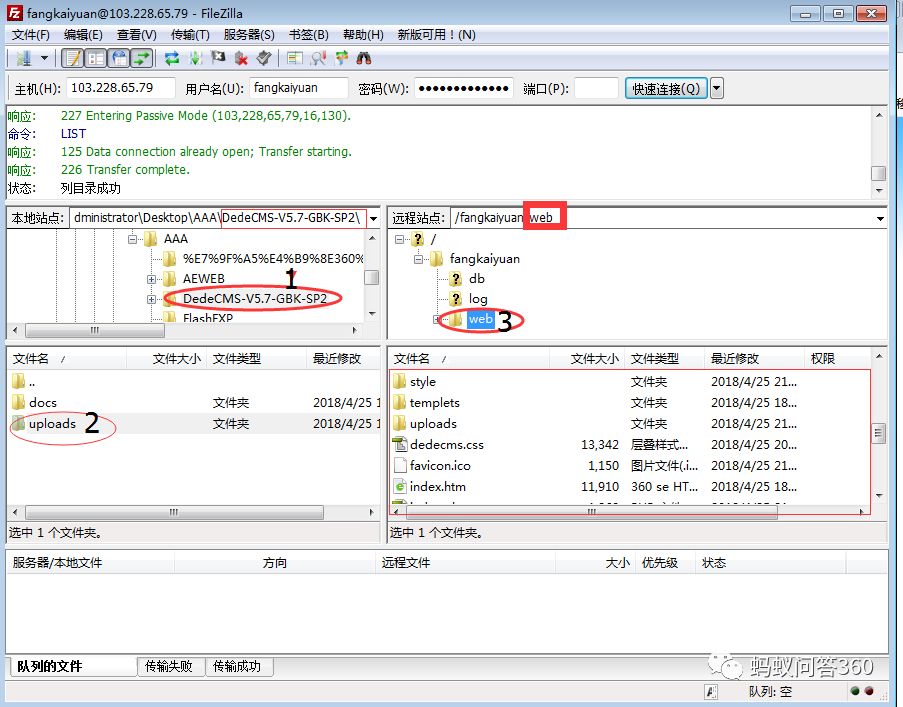The image size is (903, 707).
Task: Select the uploads folder icon in local list
Action: tap(18, 423)
